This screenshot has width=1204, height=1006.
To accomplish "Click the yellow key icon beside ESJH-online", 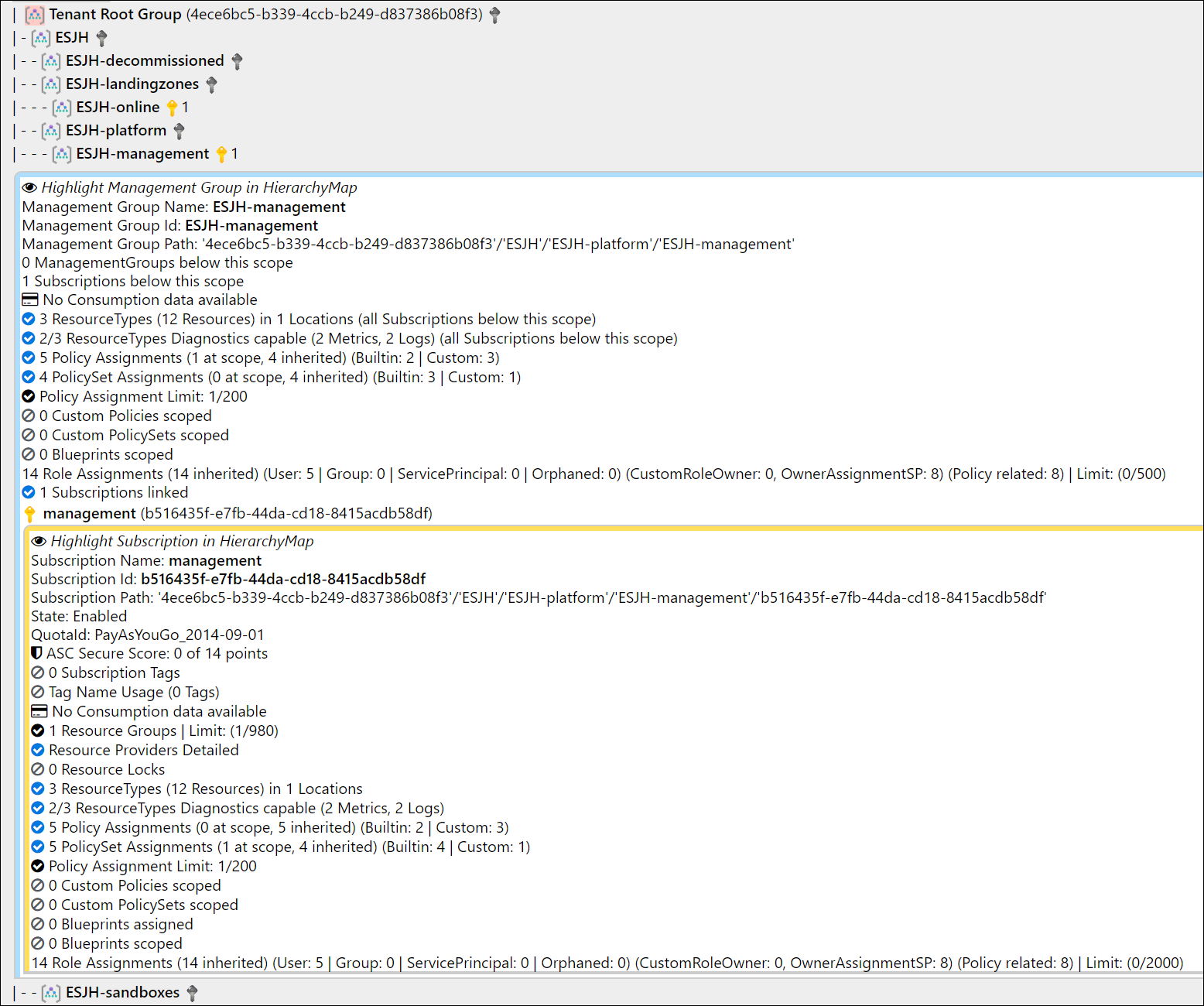I will click(x=173, y=108).
